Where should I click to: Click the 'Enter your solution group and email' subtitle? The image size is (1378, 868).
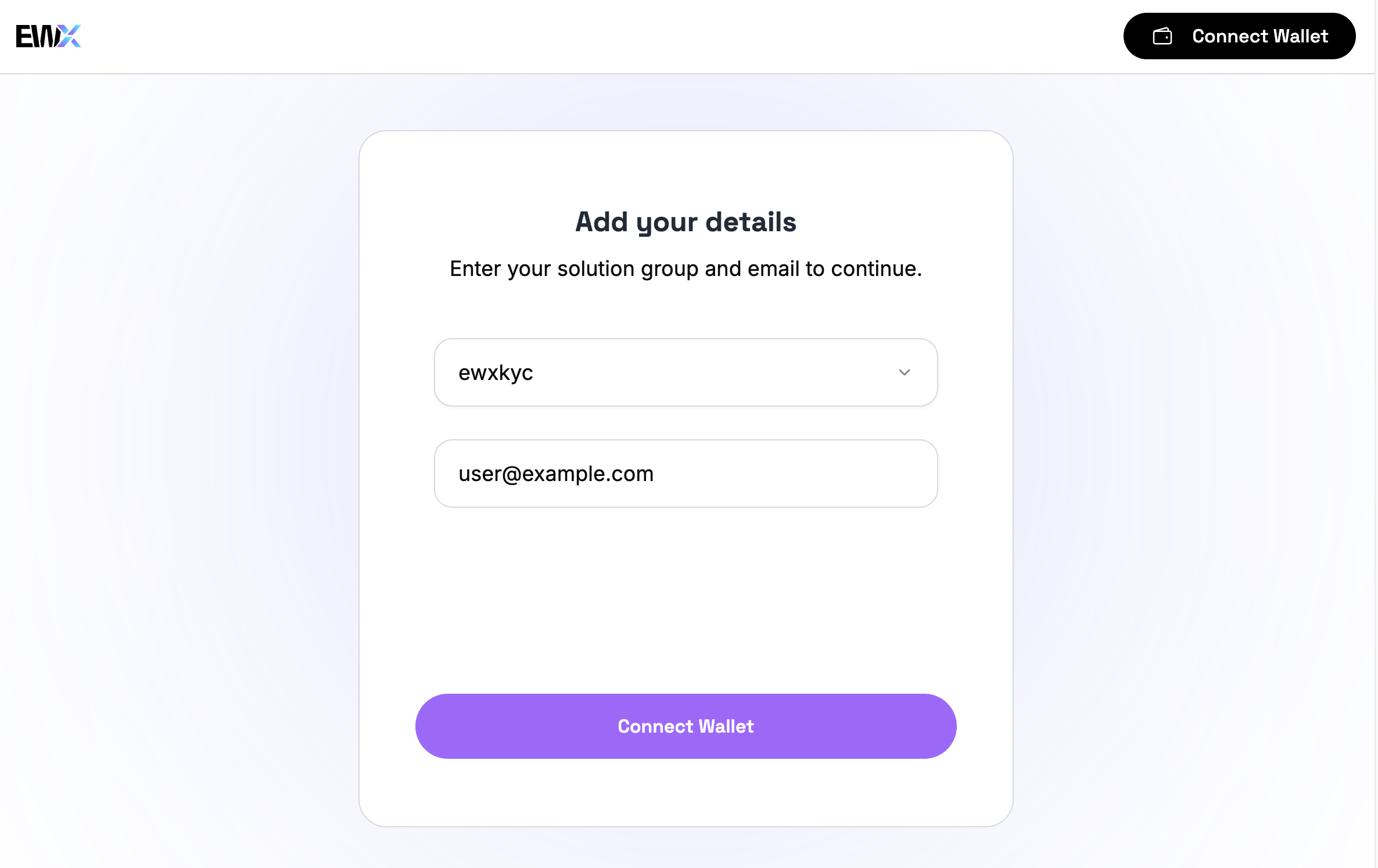click(x=686, y=269)
